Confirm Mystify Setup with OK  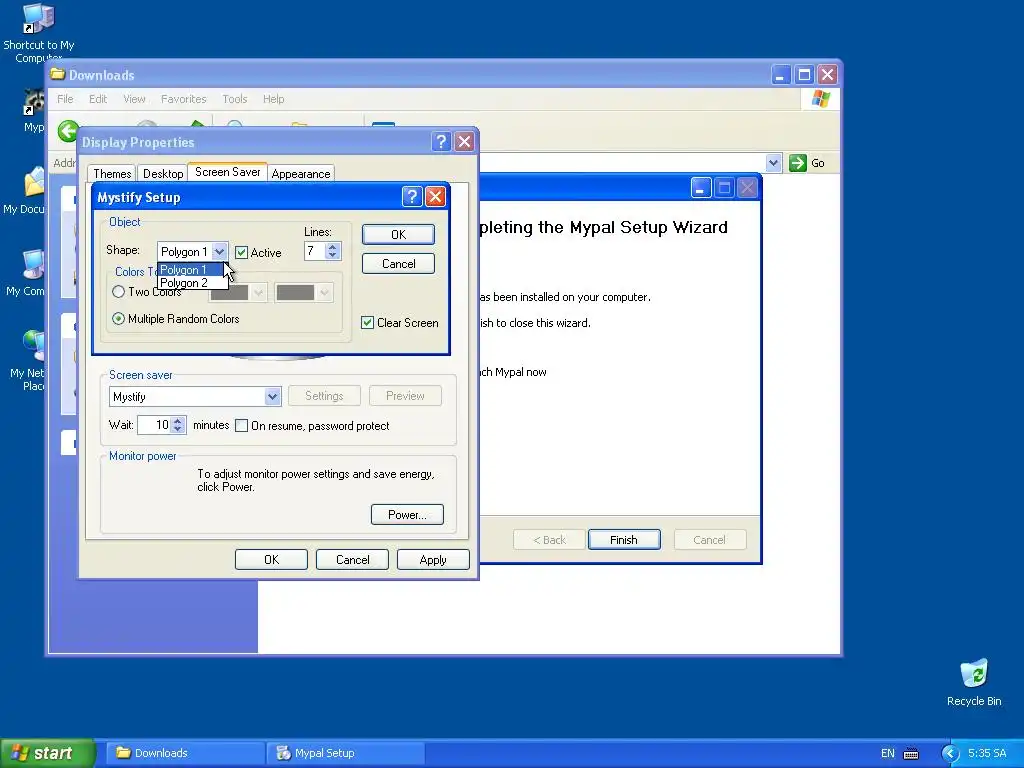(x=398, y=234)
